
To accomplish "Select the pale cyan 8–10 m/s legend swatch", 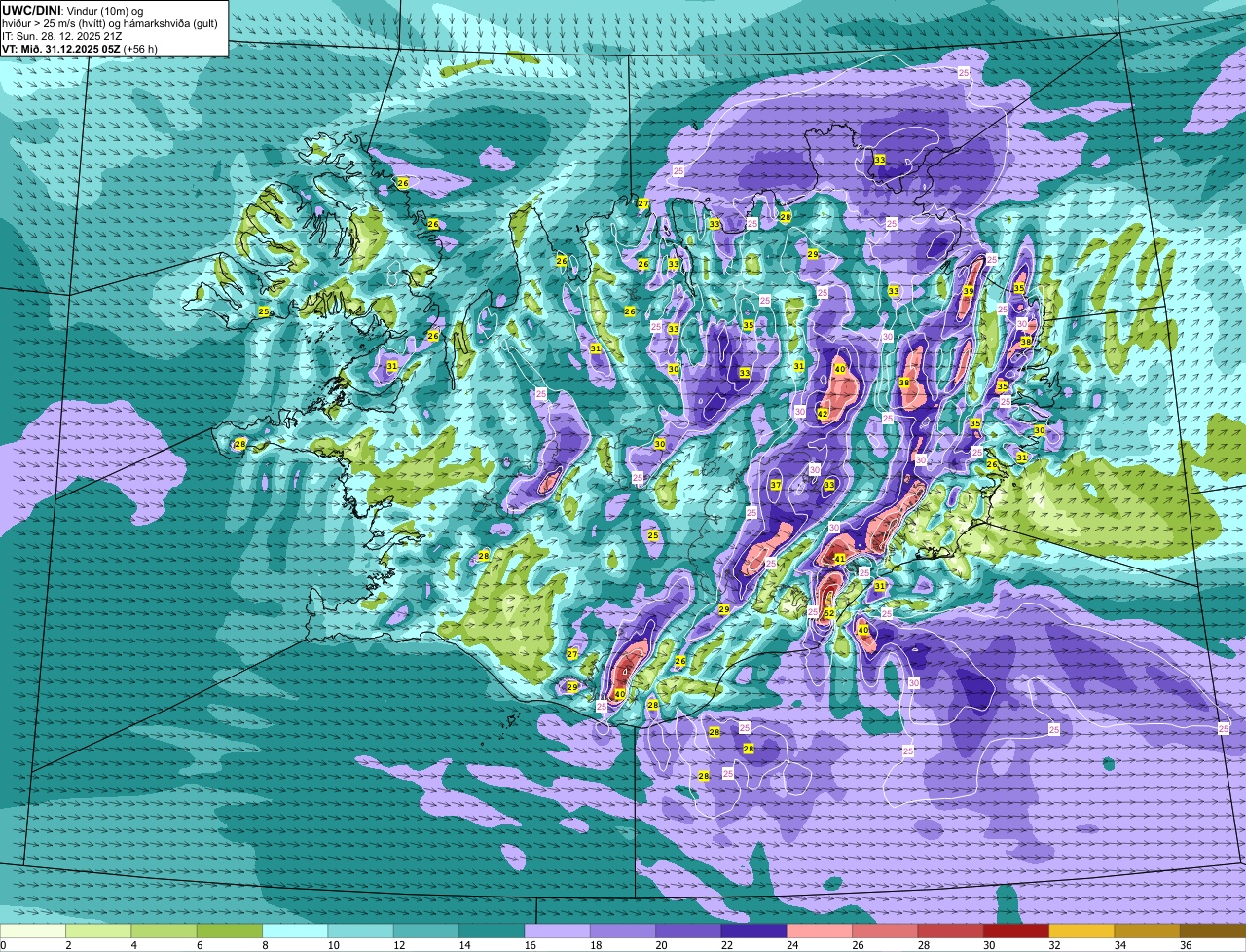I will pos(295,932).
